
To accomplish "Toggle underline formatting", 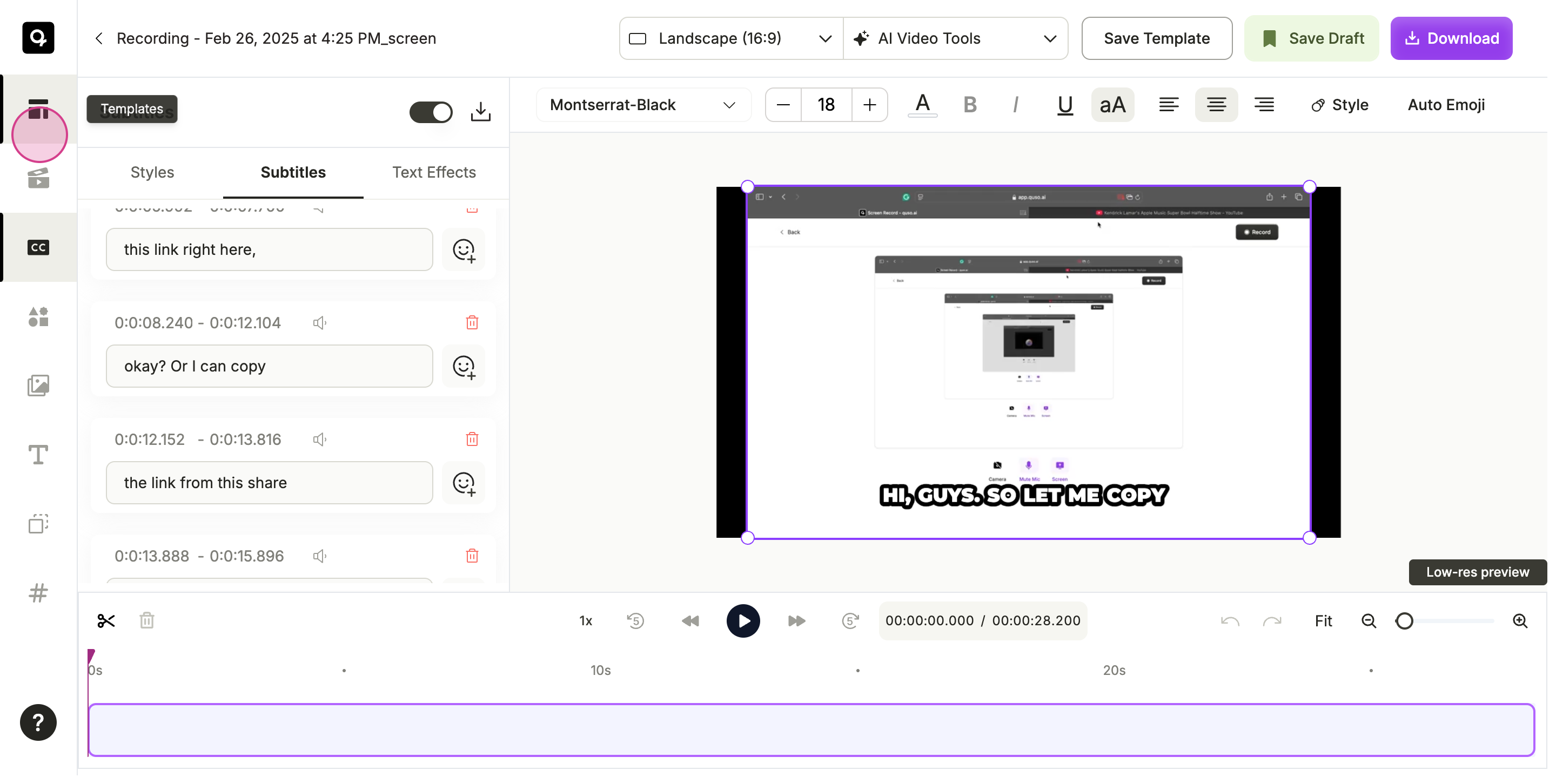I will pyautogui.click(x=1065, y=105).
